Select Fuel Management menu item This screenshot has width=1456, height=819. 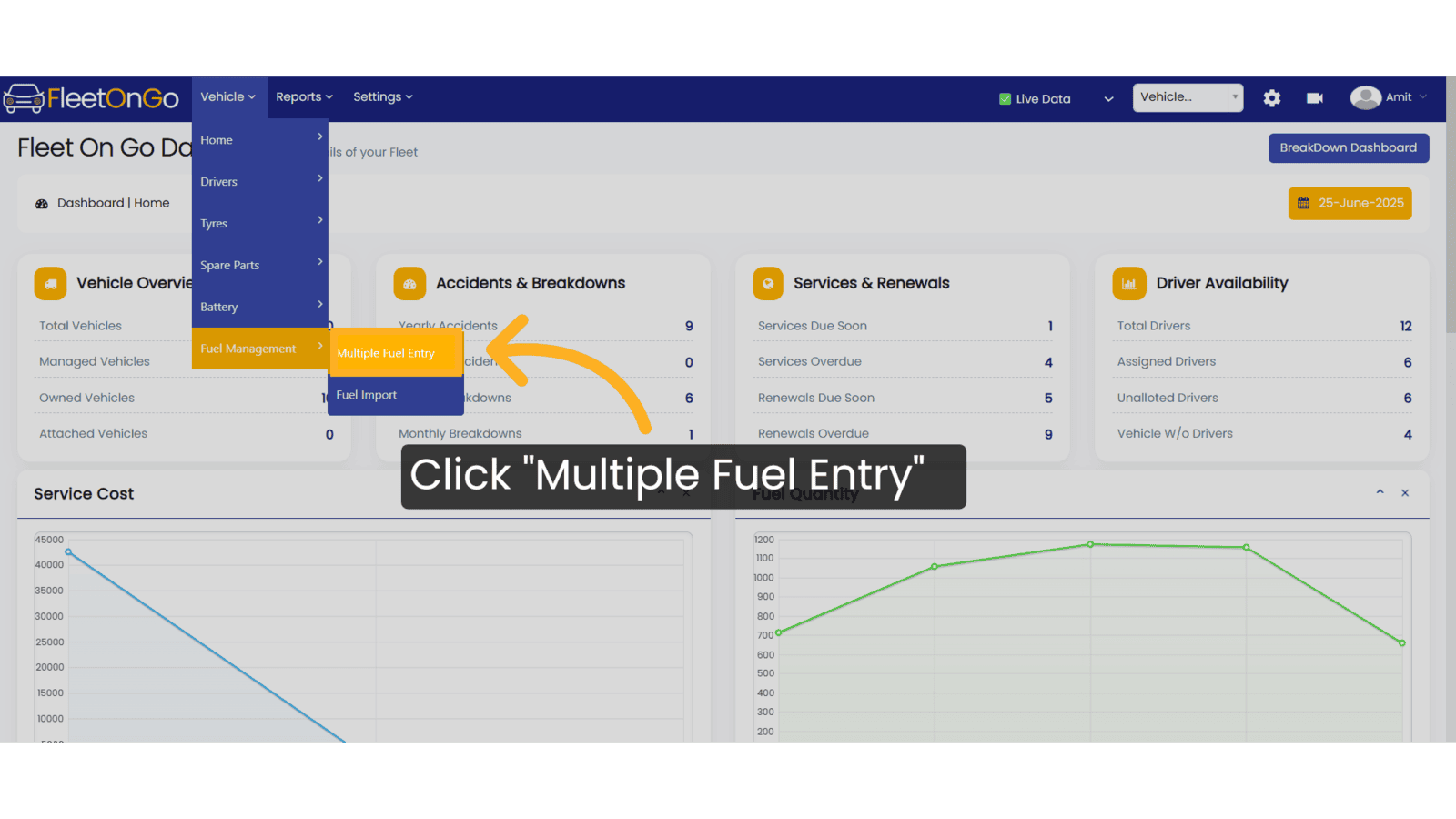tap(260, 349)
